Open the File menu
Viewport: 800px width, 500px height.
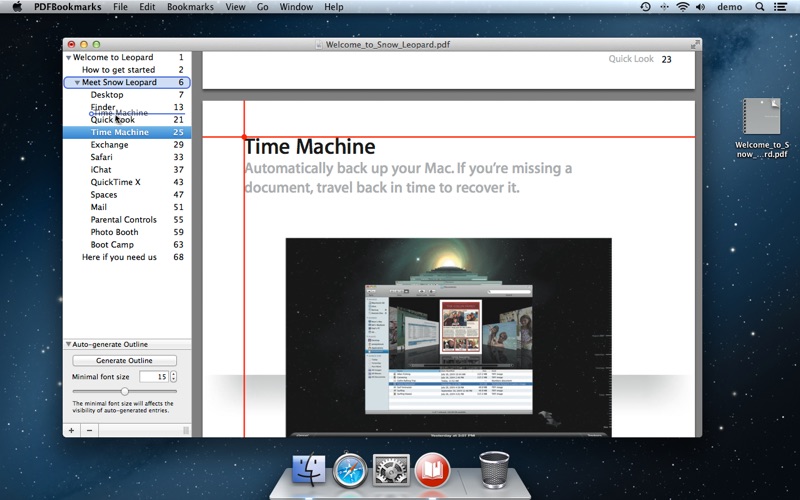pyautogui.click(x=120, y=7)
